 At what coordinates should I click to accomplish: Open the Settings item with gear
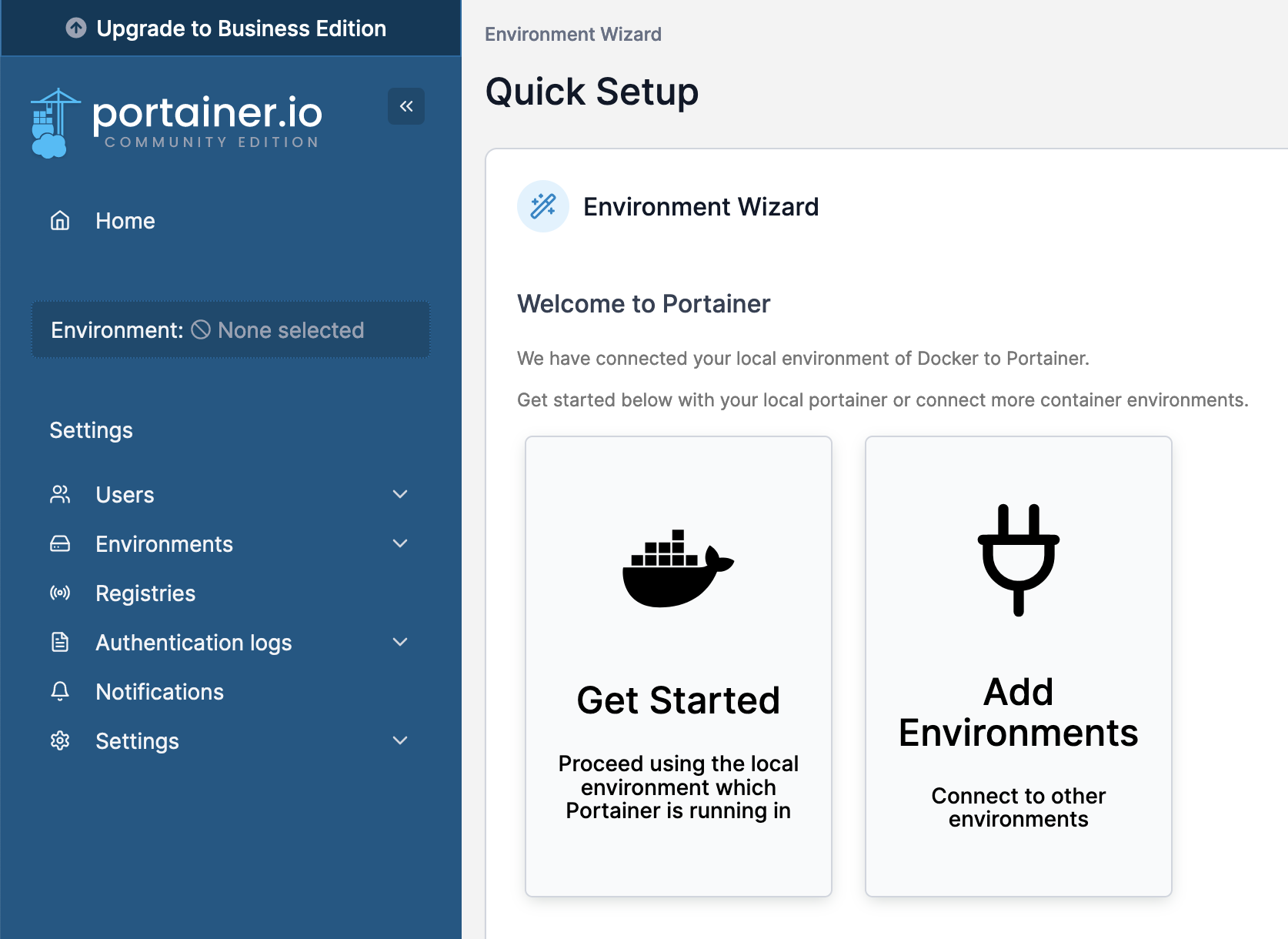coord(231,741)
